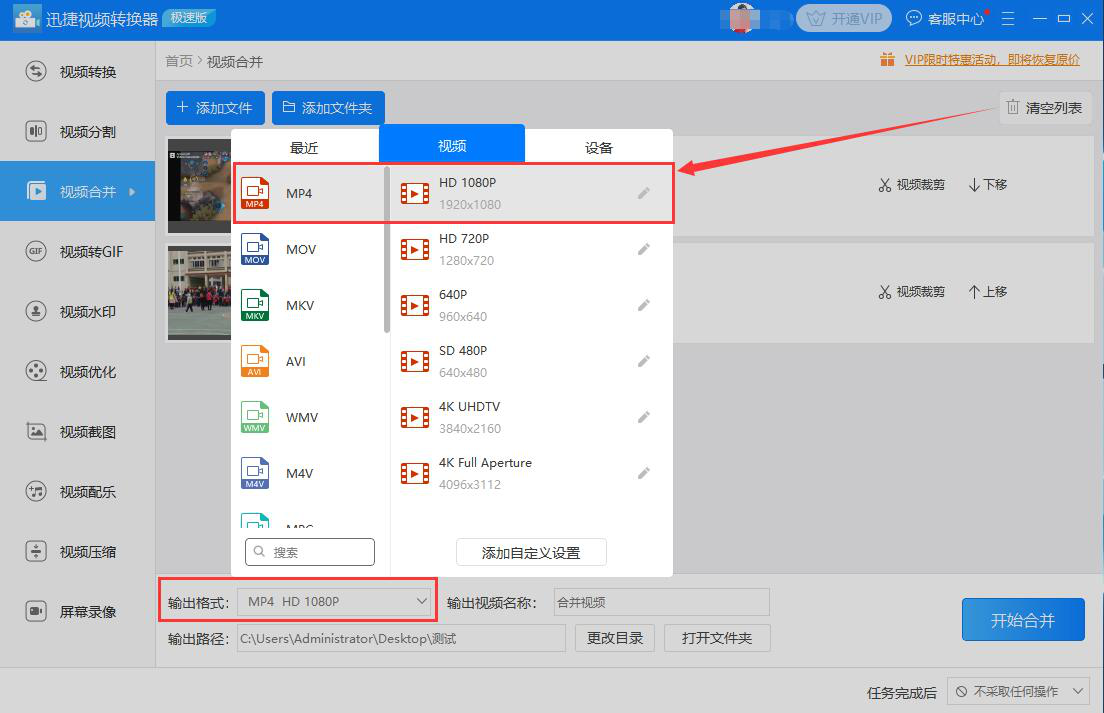Expand the 输出格式 MP4 HD 1080P dropdown

[334, 602]
